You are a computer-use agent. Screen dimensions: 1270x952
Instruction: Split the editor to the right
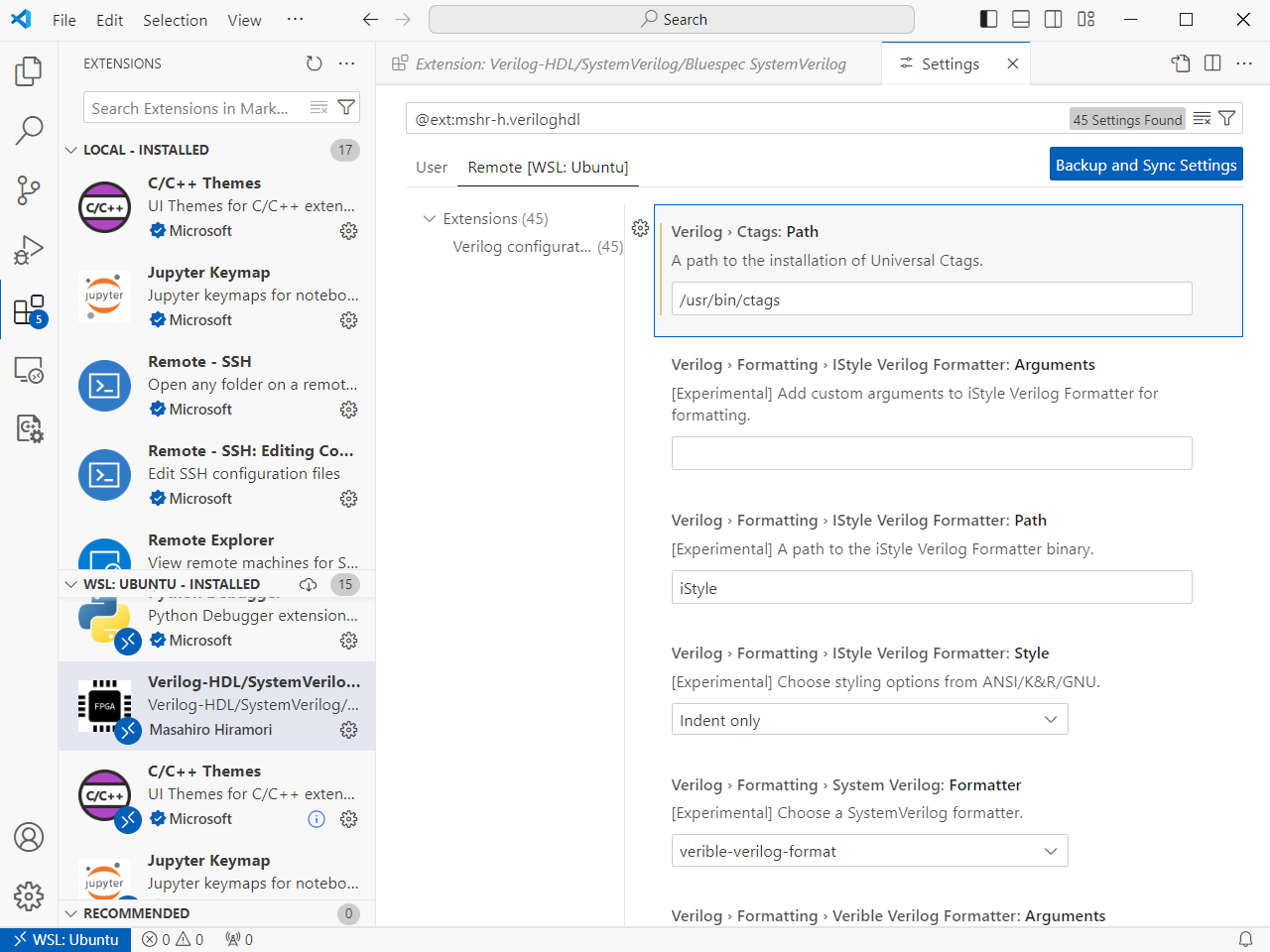tap(1212, 63)
